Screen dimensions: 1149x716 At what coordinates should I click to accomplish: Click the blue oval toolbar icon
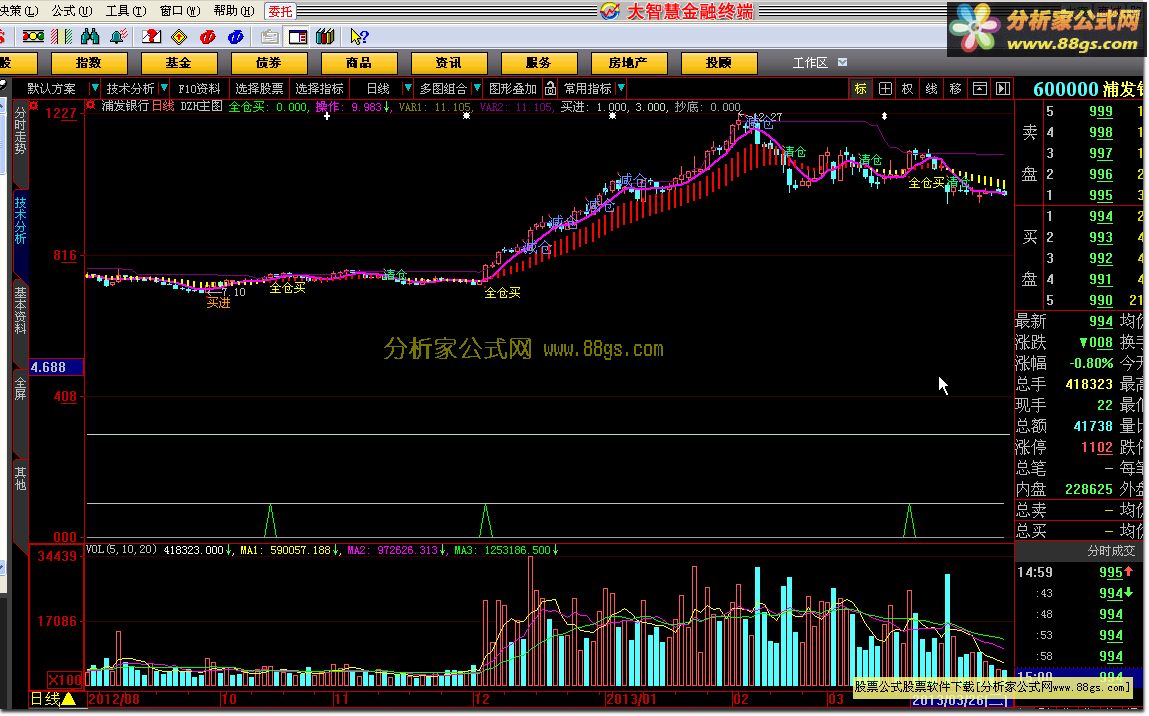(x=236, y=37)
